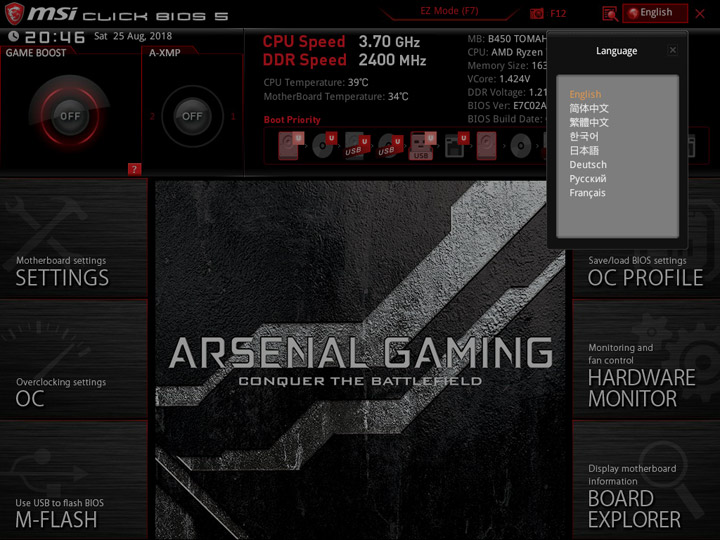Select legacy CD/DVD boot icon without U badge
720x540 pixels.
[521, 146]
